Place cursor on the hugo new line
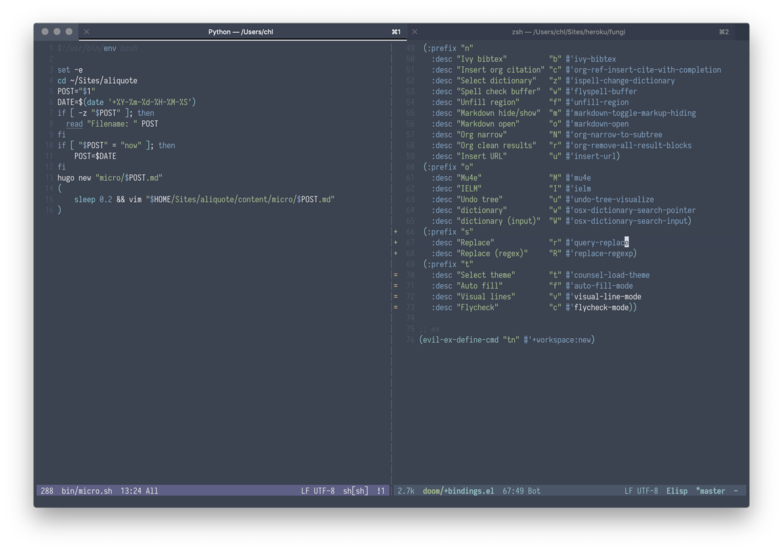The width and height of the screenshot is (783, 552). tap(110, 177)
